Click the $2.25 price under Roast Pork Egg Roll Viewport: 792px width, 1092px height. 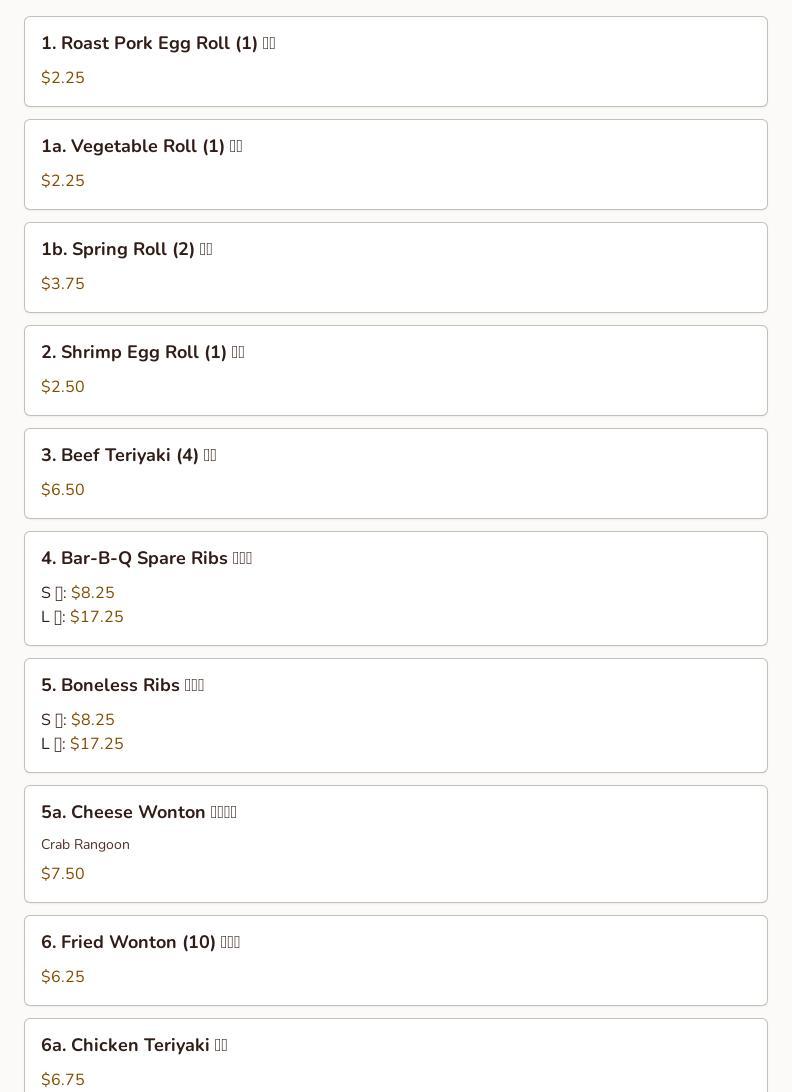pos(63,78)
